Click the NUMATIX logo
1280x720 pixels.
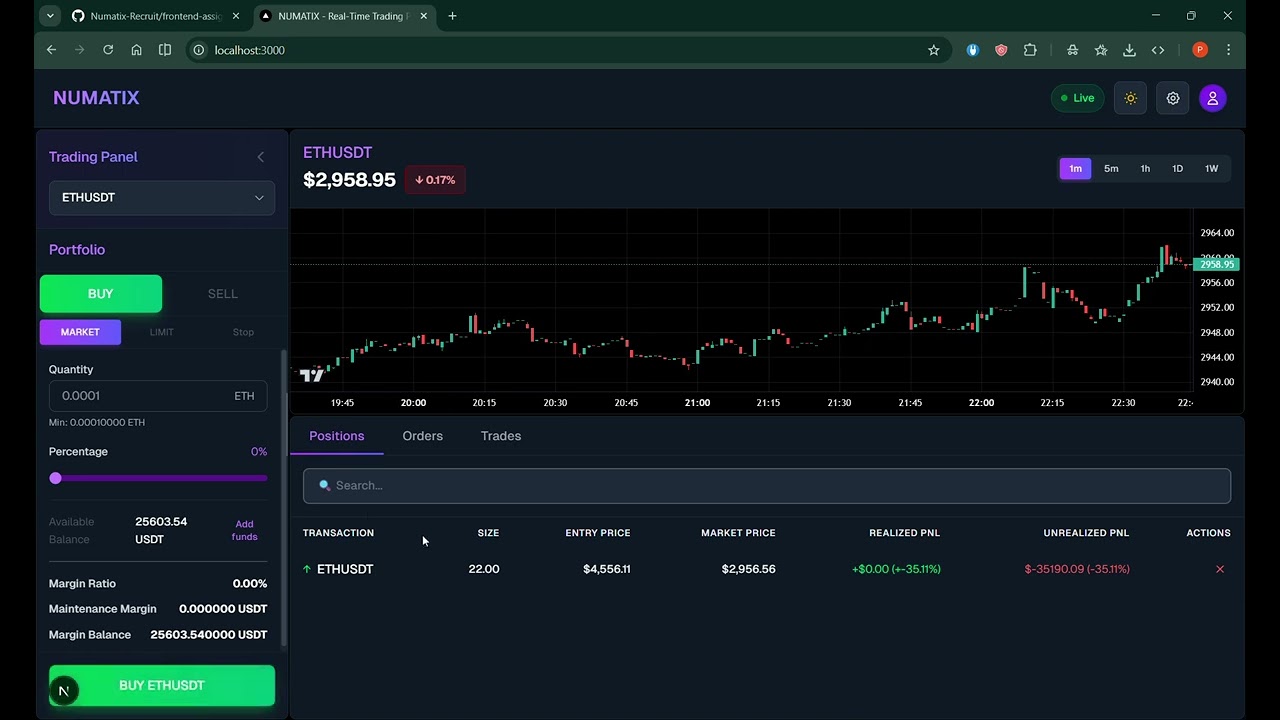tap(96, 98)
